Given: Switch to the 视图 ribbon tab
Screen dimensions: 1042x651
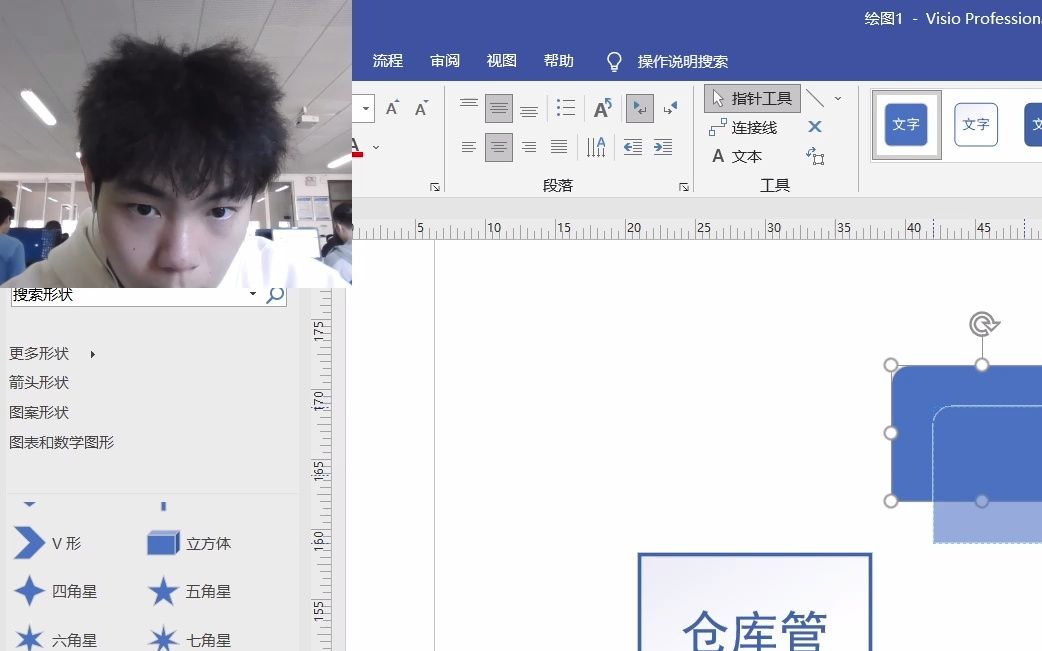Looking at the screenshot, I should (499, 60).
